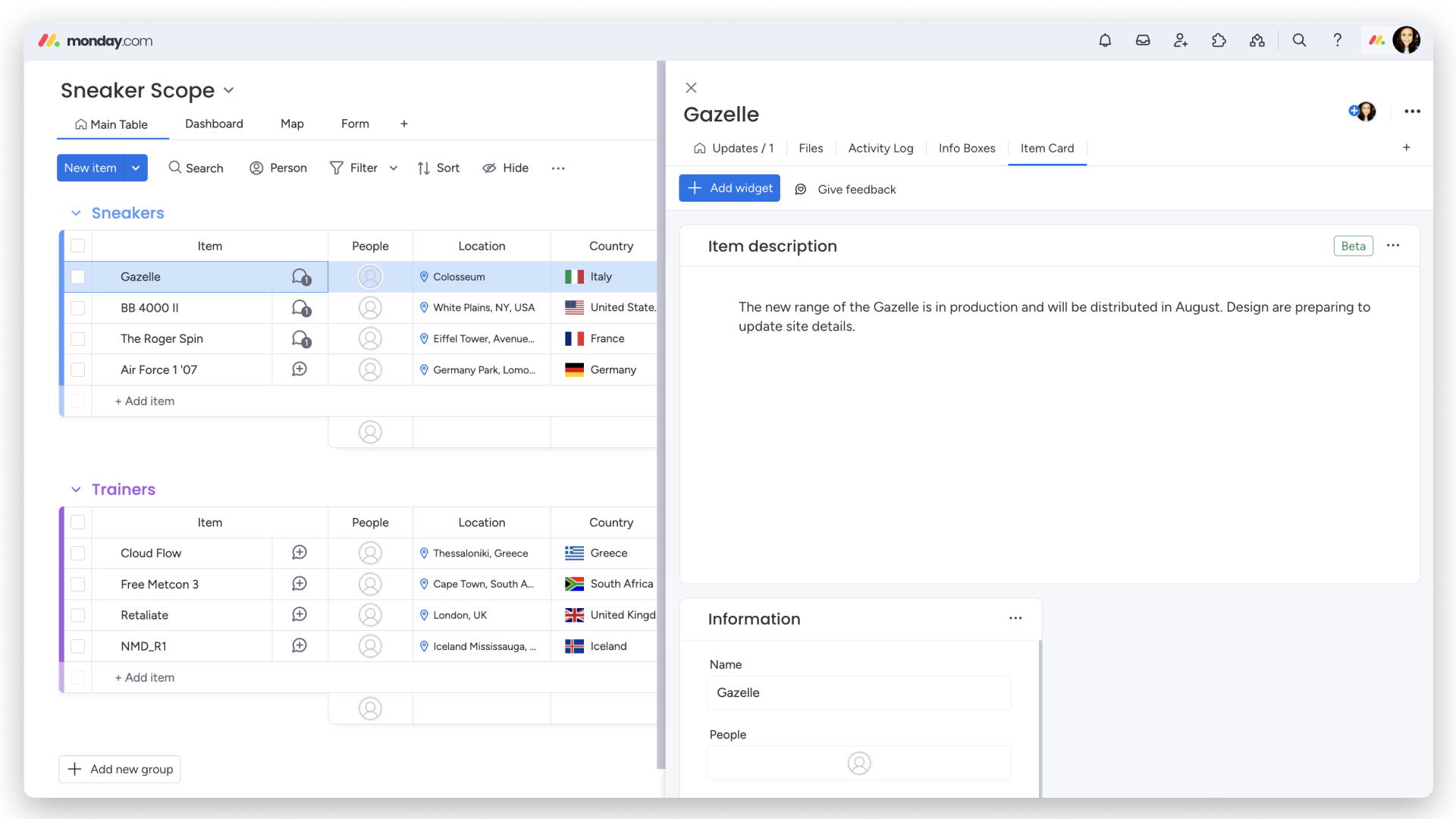Viewport: 1456px width, 819px height.
Task: Switch to Updates tab in Gazelle
Action: 734,149
